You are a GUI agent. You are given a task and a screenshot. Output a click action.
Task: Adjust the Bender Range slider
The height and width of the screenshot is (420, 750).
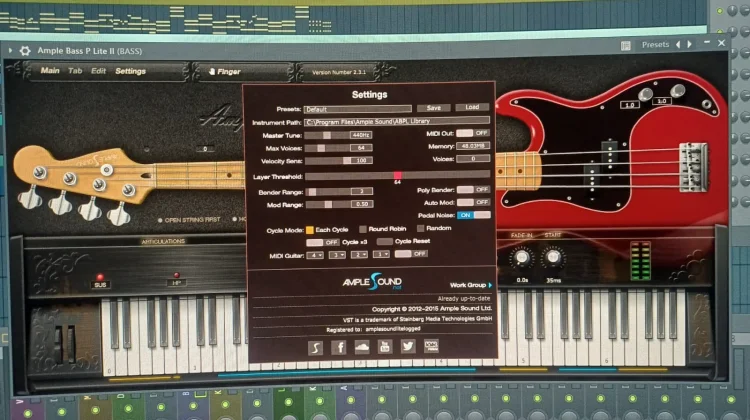click(312, 192)
